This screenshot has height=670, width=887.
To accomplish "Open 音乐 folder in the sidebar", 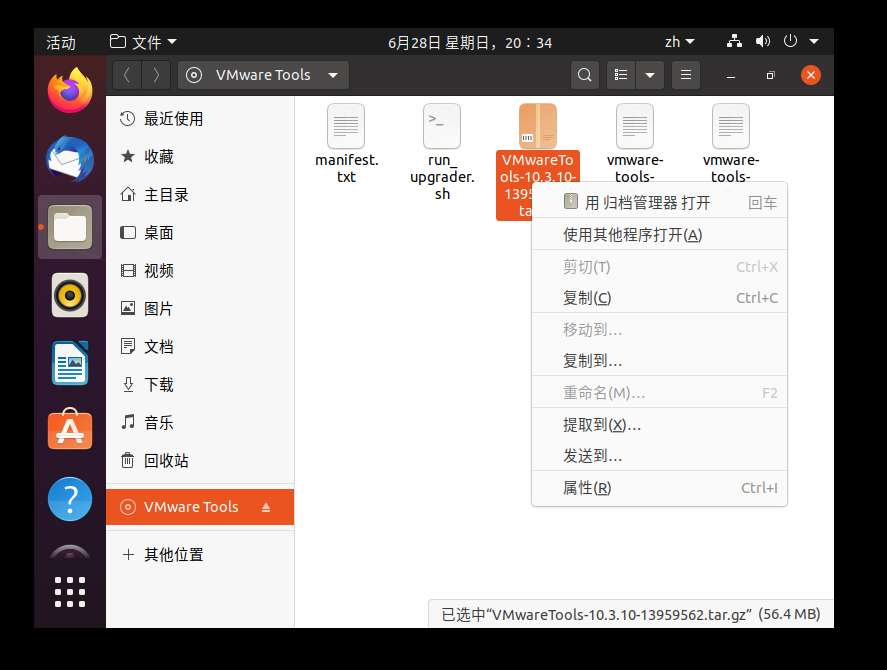I will pyautogui.click(x=200, y=422).
